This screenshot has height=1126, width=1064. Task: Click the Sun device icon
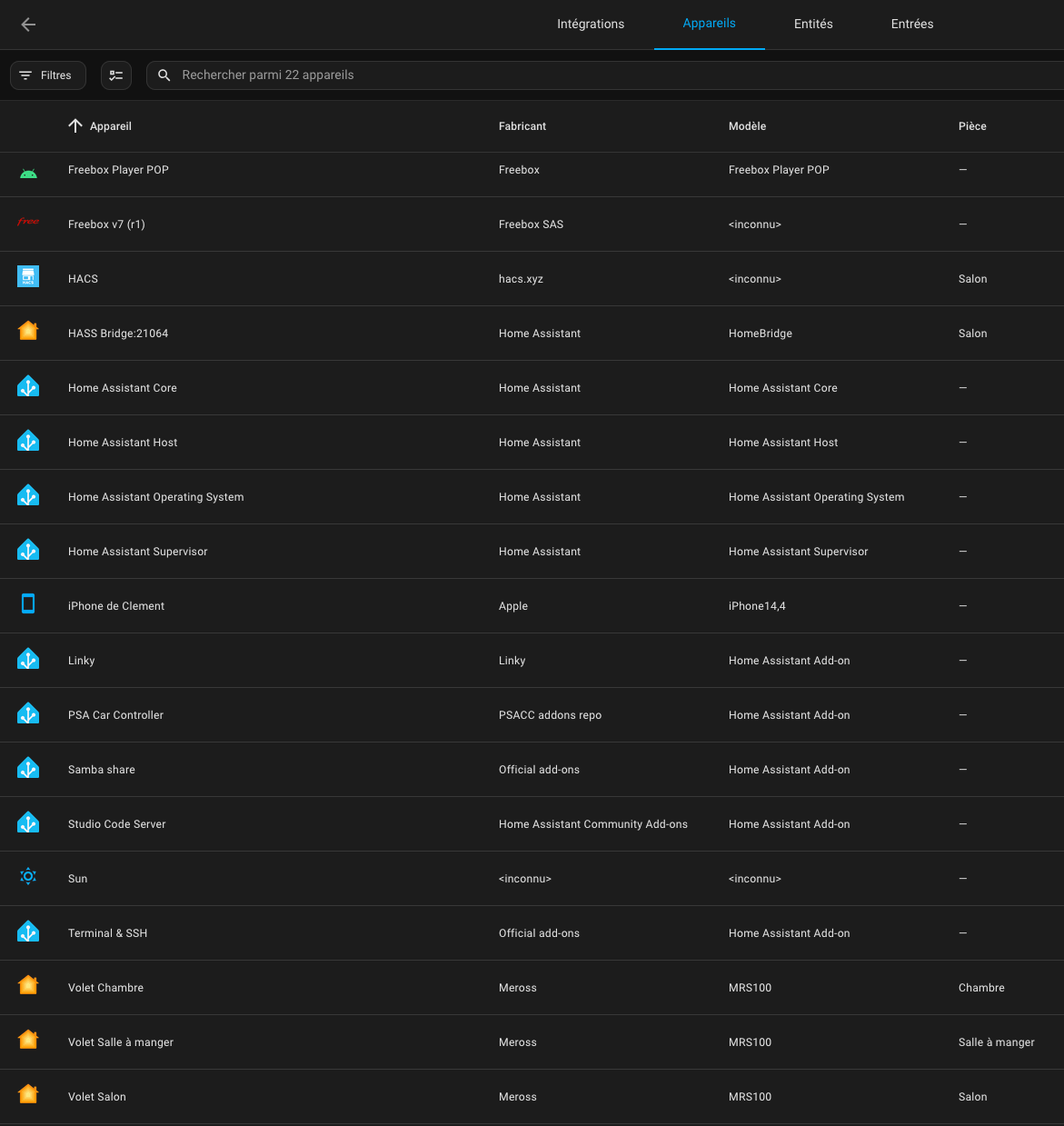tap(28, 876)
